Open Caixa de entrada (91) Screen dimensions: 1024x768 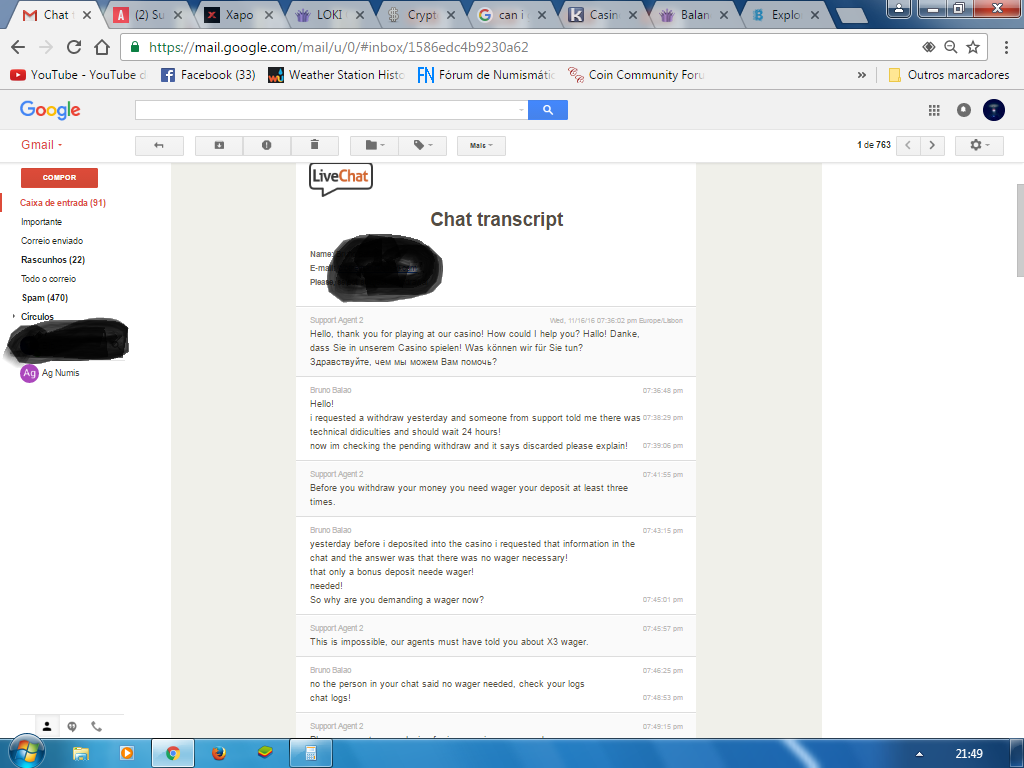coord(63,203)
